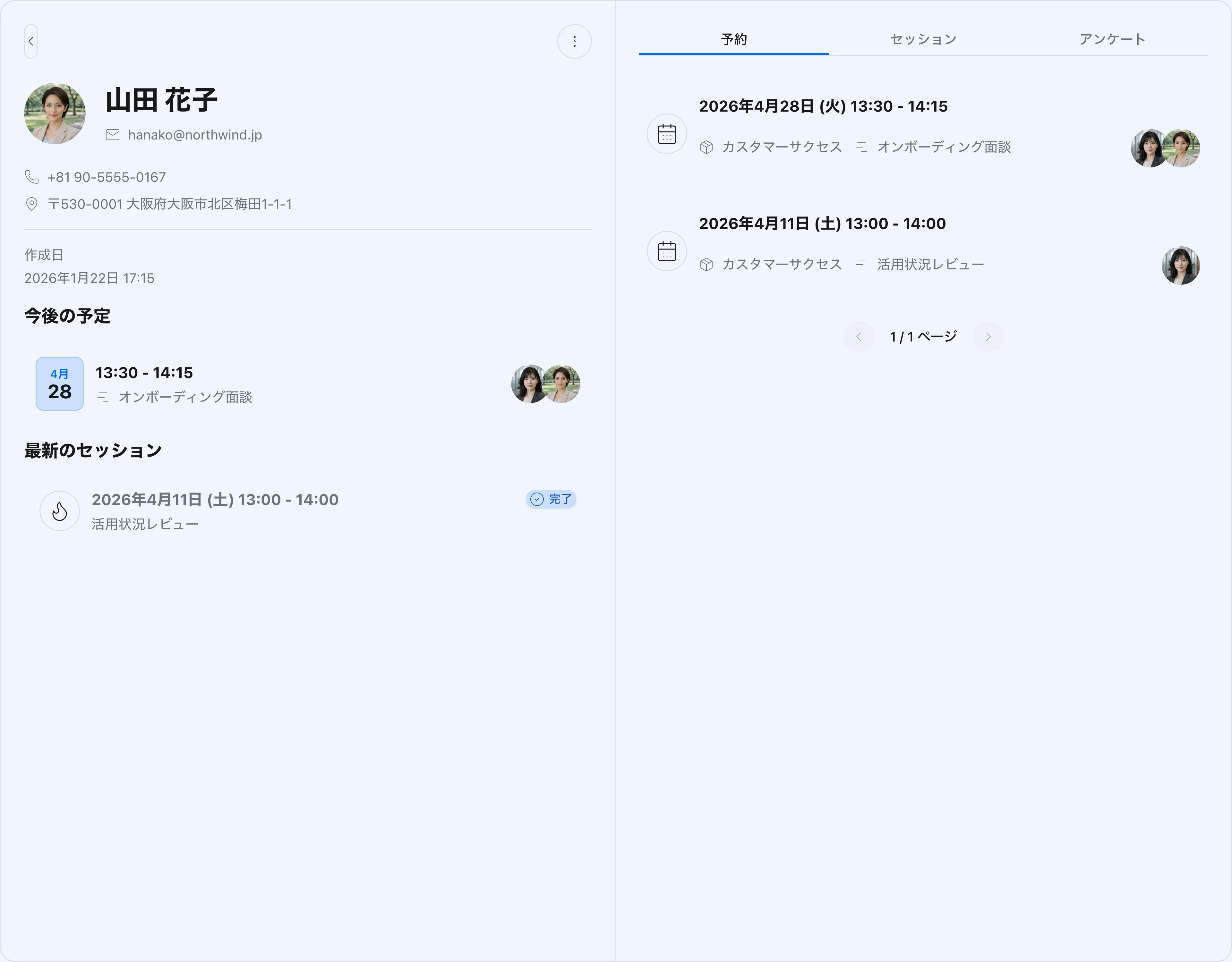Click list icon beside オンボーディング面談 in bookings tab
1232x962 pixels.
861,147
